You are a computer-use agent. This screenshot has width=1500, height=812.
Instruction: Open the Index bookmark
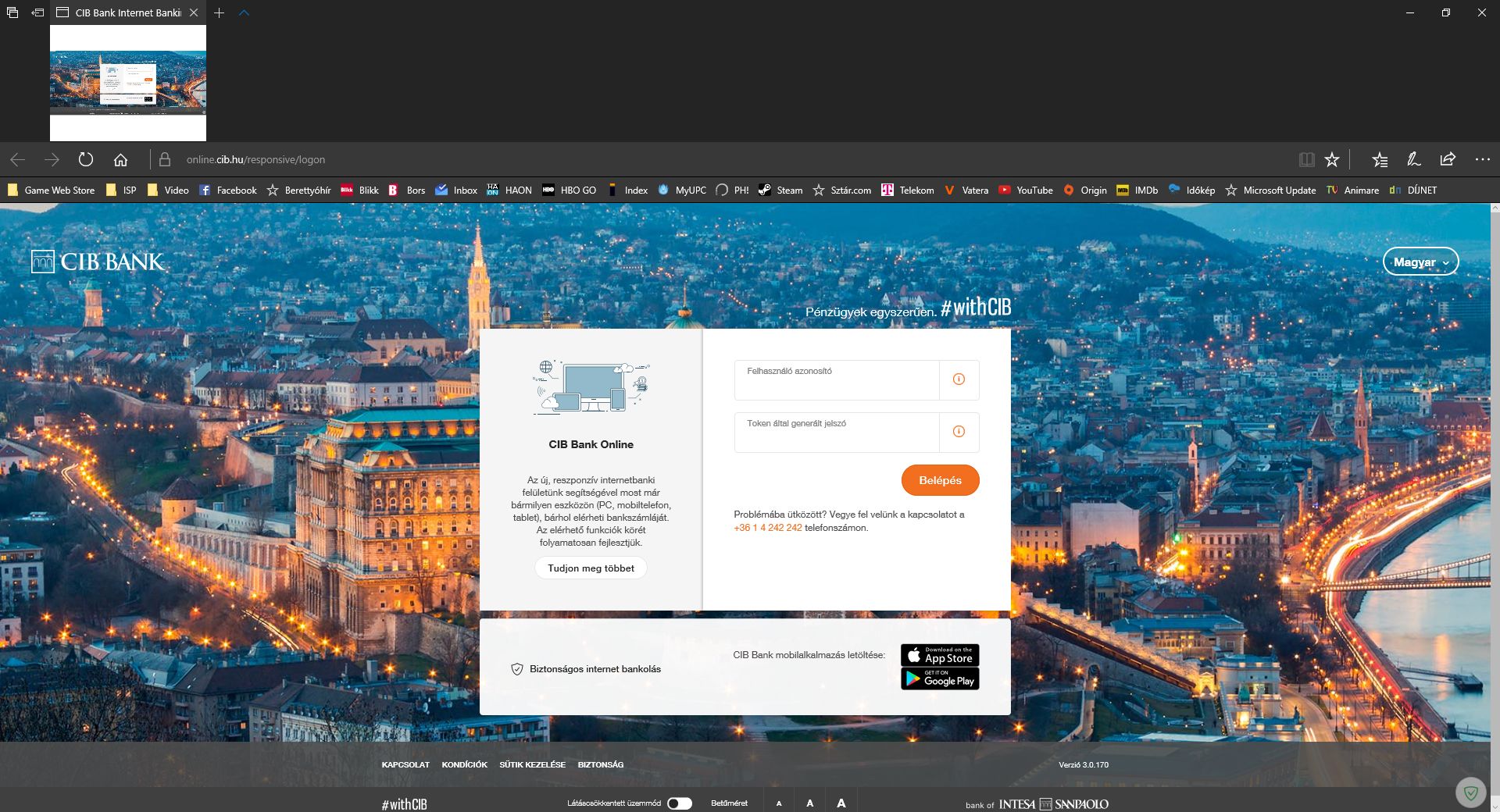click(x=627, y=190)
